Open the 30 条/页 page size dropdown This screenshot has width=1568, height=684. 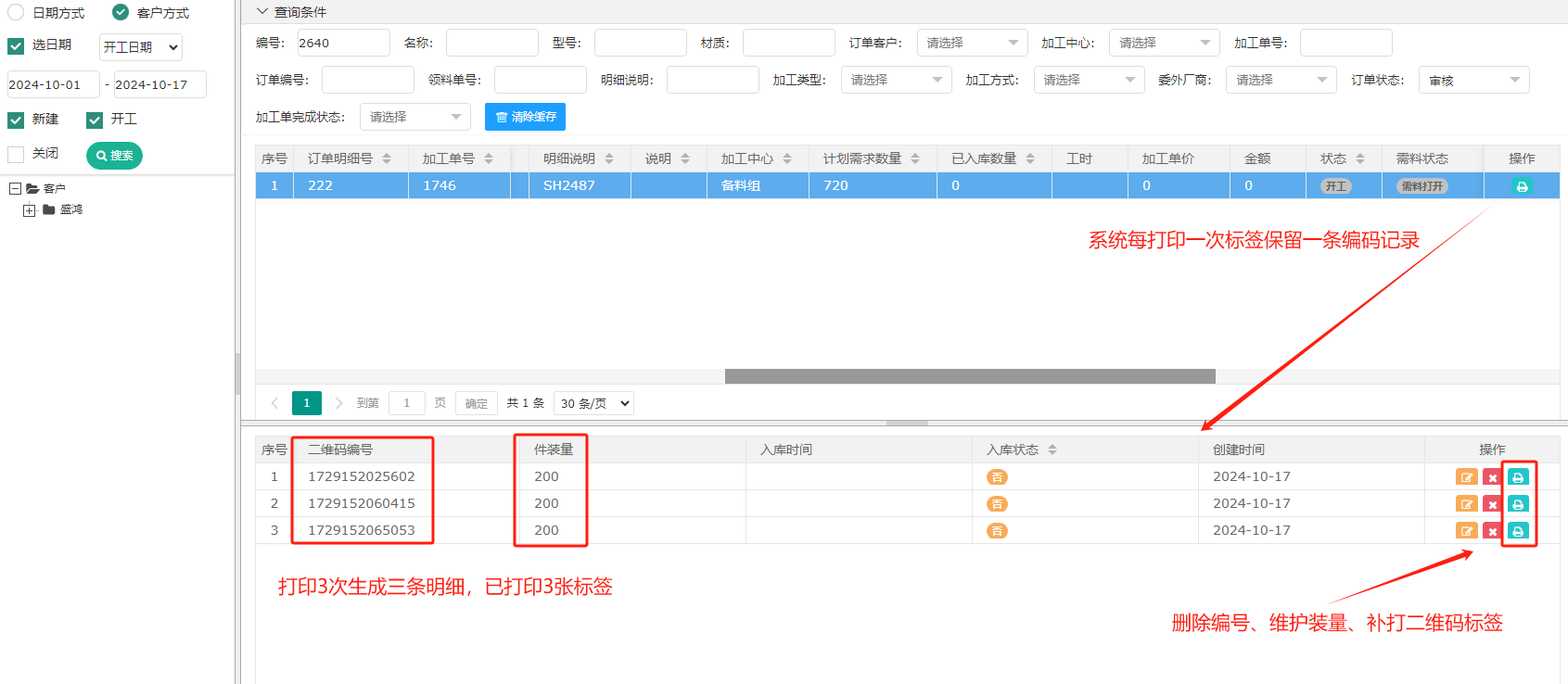[x=593, y=403]
